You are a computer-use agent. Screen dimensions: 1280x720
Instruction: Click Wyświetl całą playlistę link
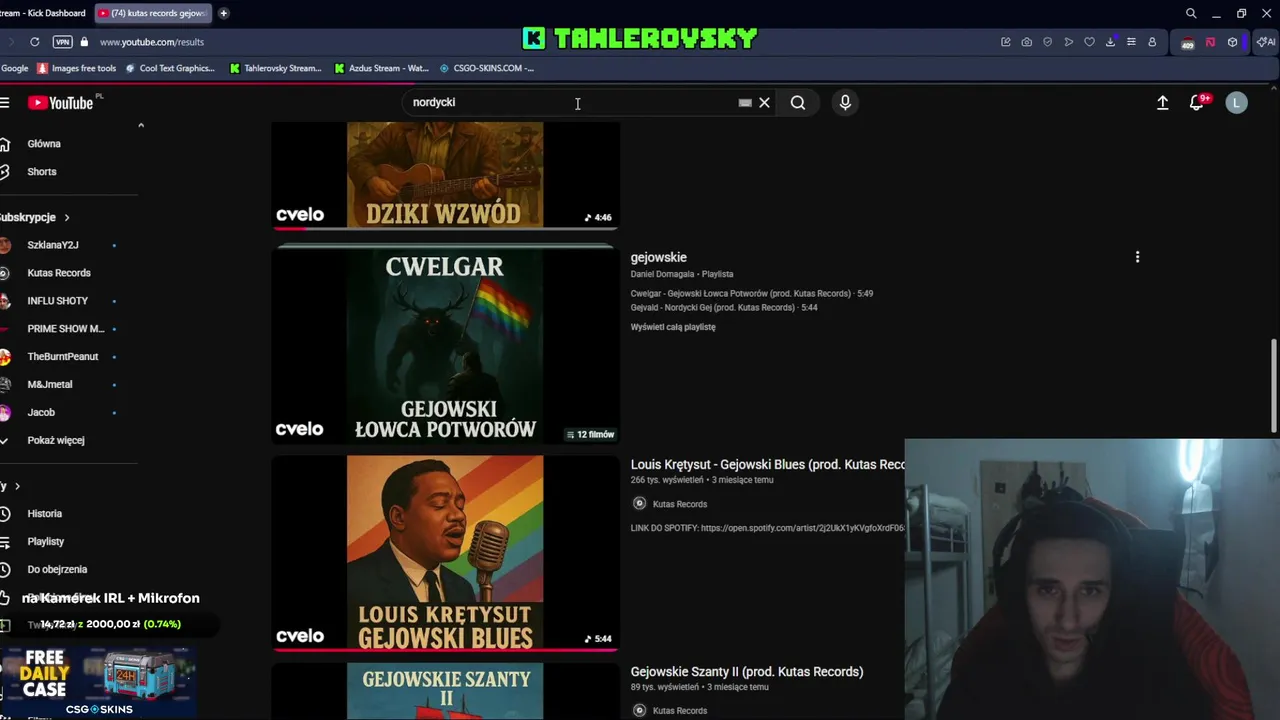[x=673, y=327]
